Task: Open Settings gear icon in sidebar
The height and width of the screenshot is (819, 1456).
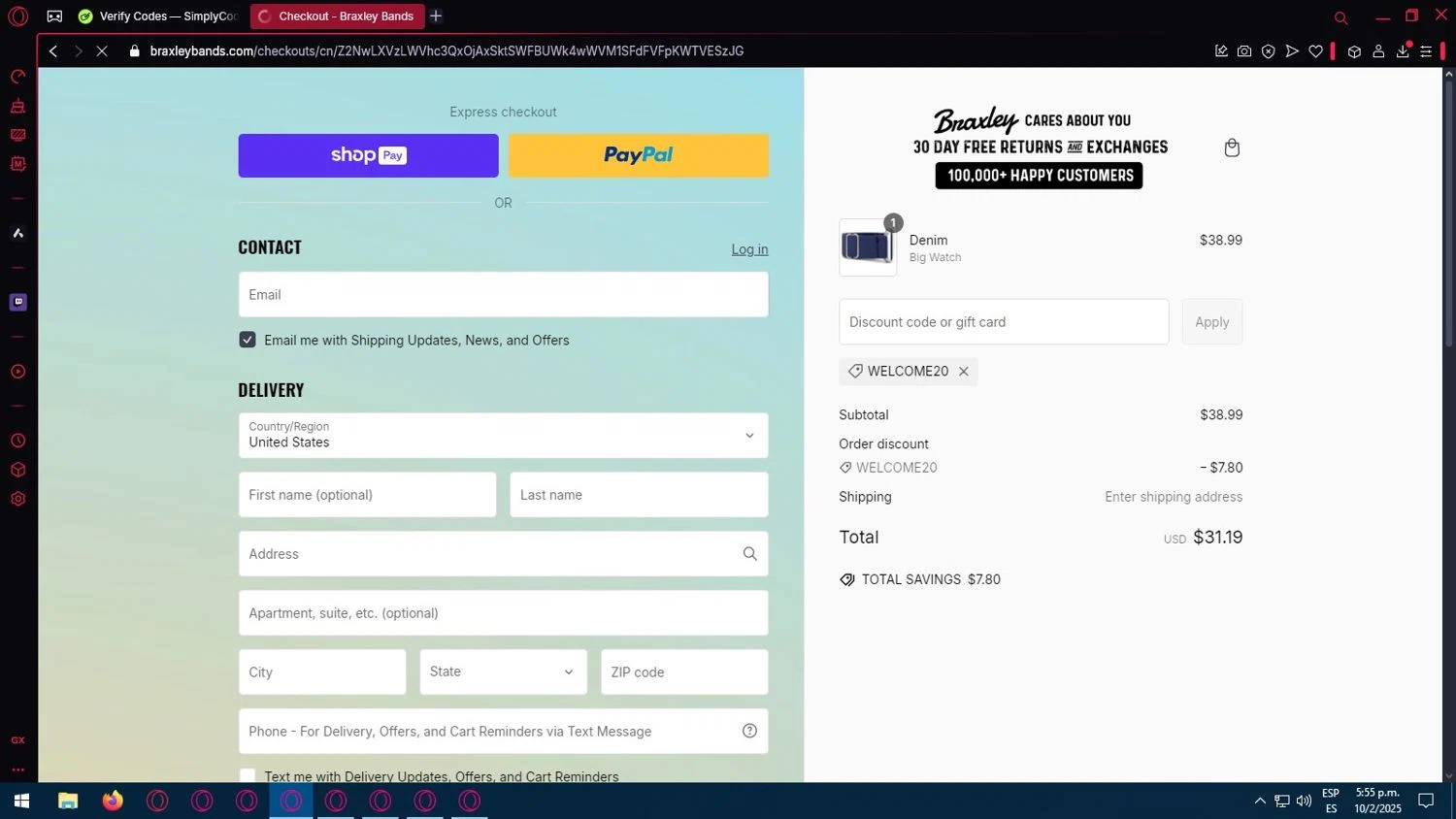Action: [x=17, y=499]
